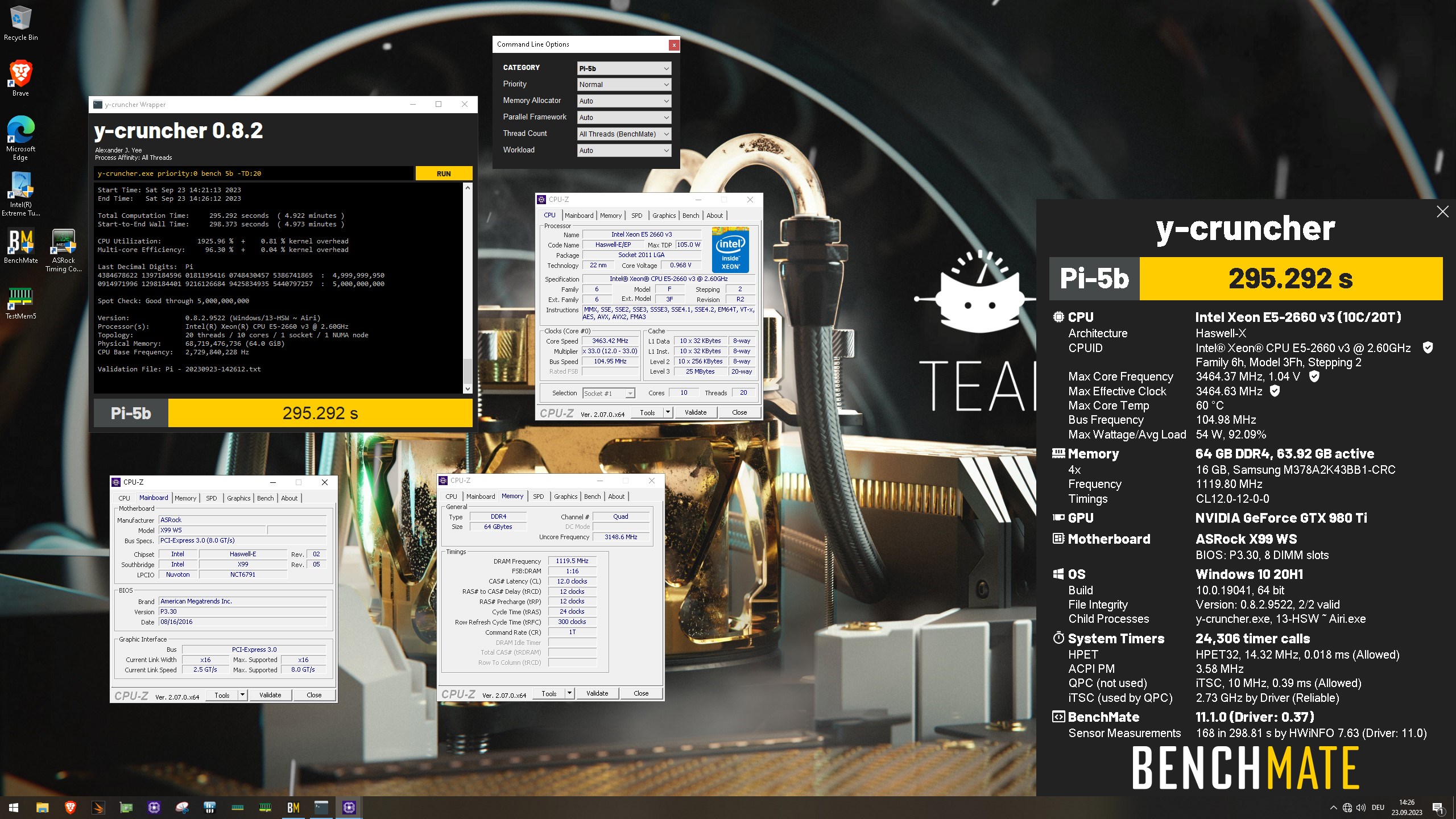The height and width of the screenshot is (819, 1456).
Task: Open the Parallel Framework dropdown
Action: pyautogui.click(x=624, y=117)
